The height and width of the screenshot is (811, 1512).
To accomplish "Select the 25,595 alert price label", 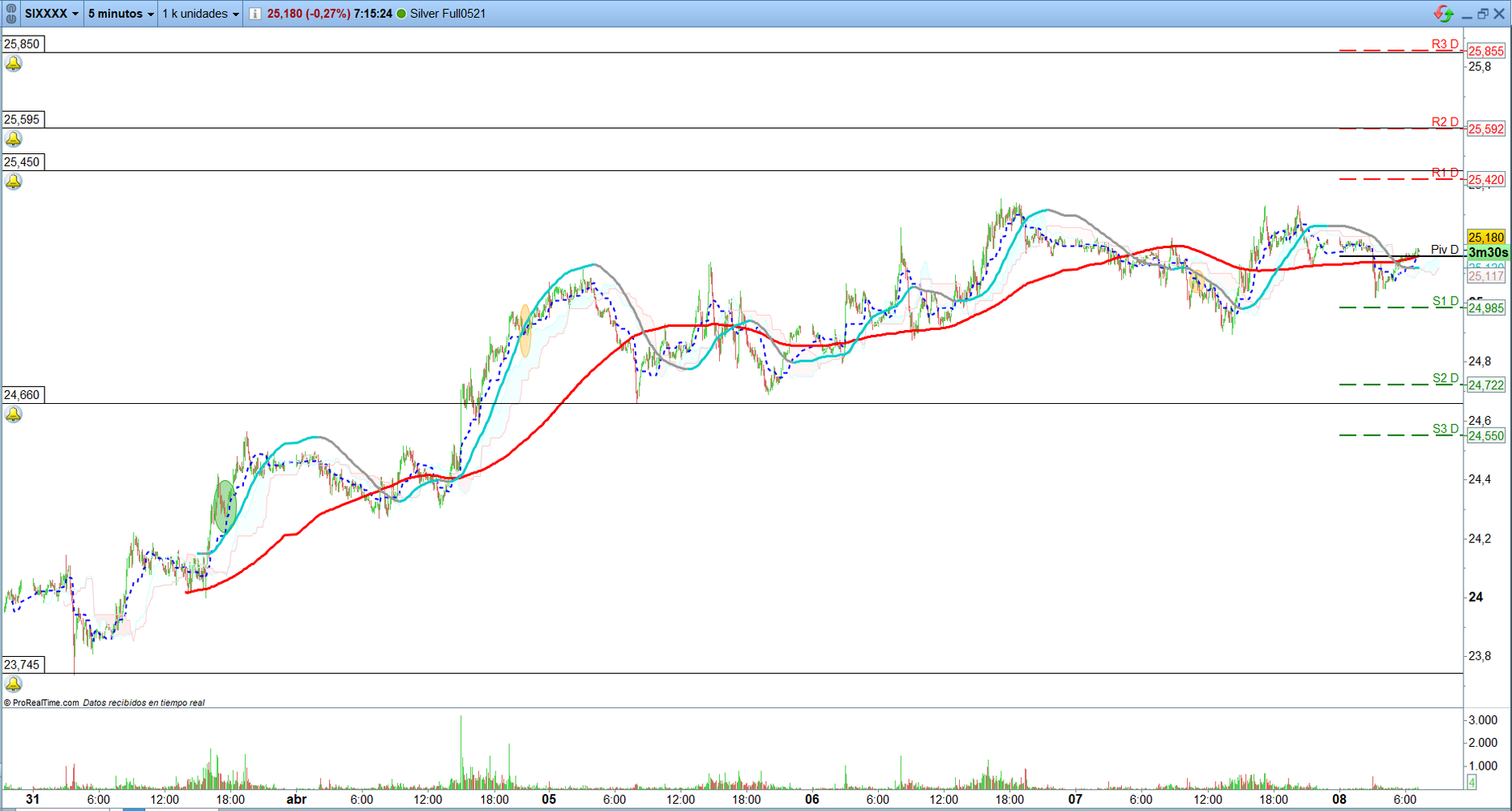I will tap(23, 119).
